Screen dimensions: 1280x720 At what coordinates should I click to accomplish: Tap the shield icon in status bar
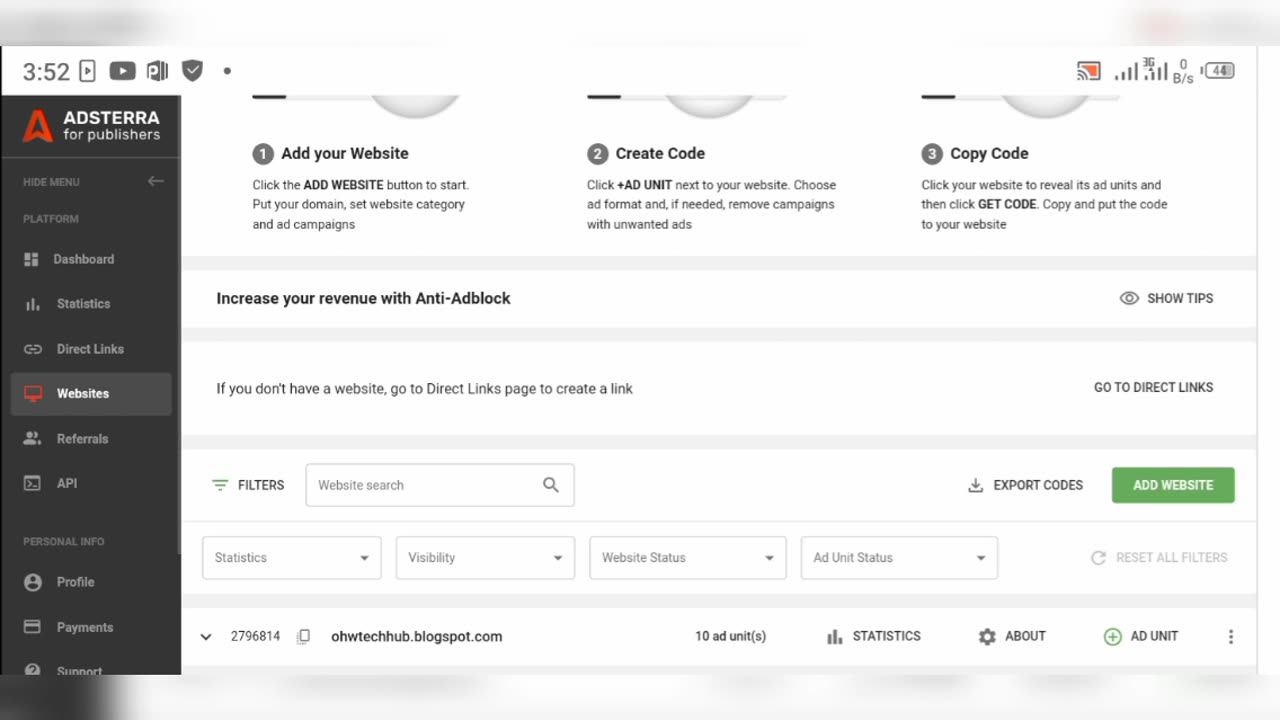[x=193, y=71]
